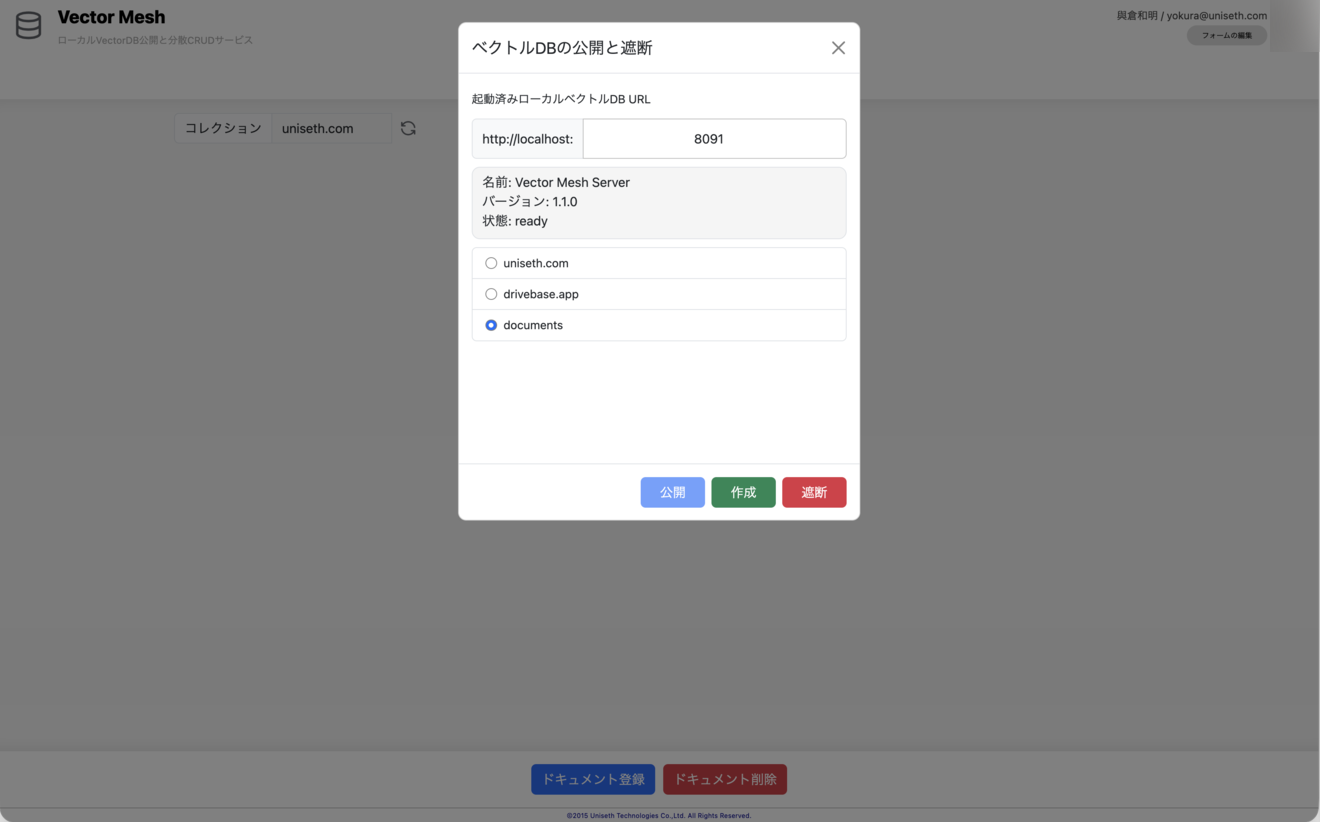Click the port number field showing 8091
The image size is (1320, 822).
coord(714,139)
